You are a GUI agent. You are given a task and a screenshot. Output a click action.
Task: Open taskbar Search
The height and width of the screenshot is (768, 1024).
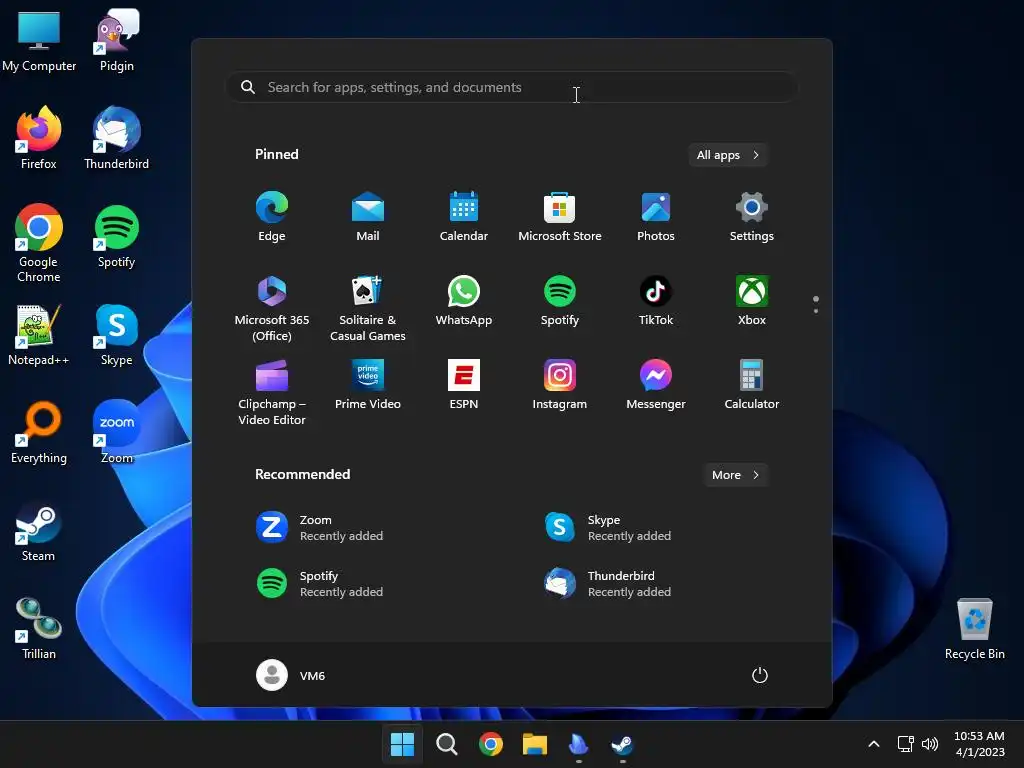447,744
